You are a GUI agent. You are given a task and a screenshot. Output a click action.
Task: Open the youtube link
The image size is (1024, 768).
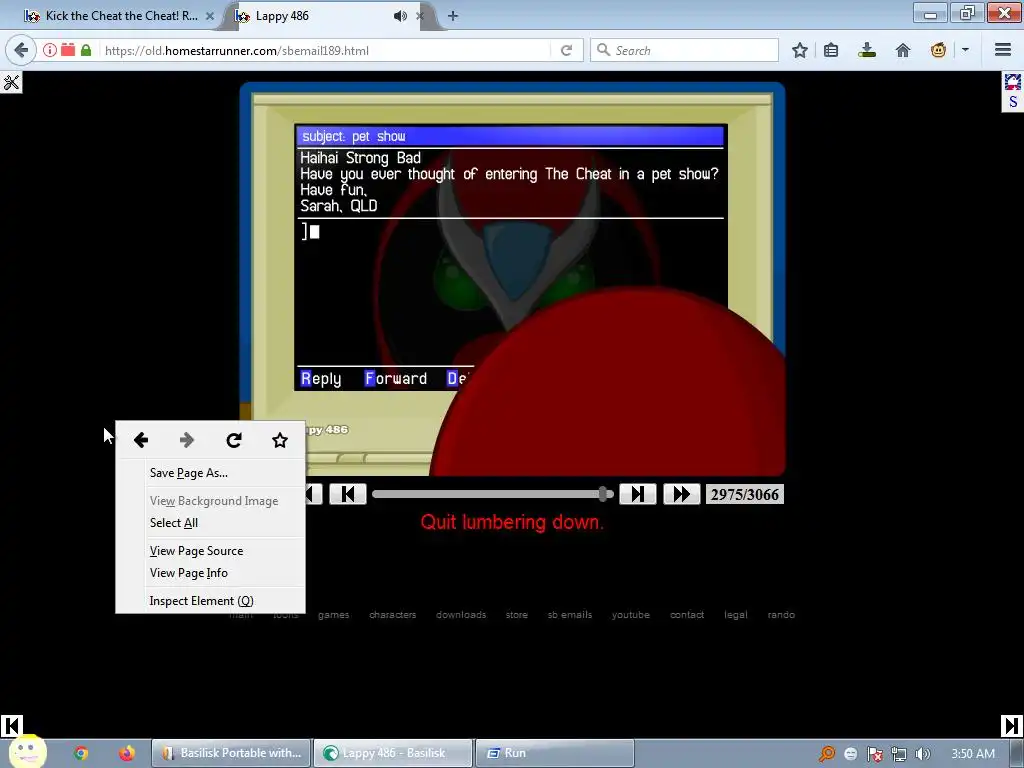pyautogui.click(x=631, y=615)
